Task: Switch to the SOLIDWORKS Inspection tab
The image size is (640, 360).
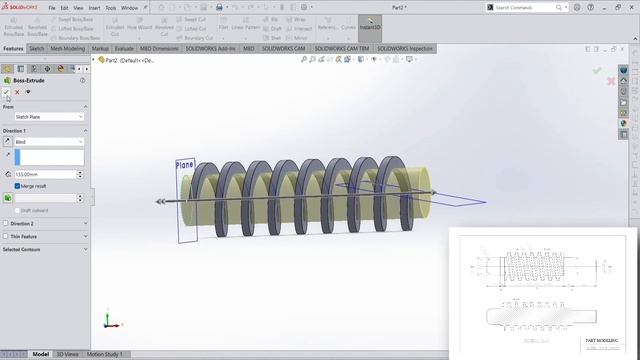Action: click(x=404, y=49)
